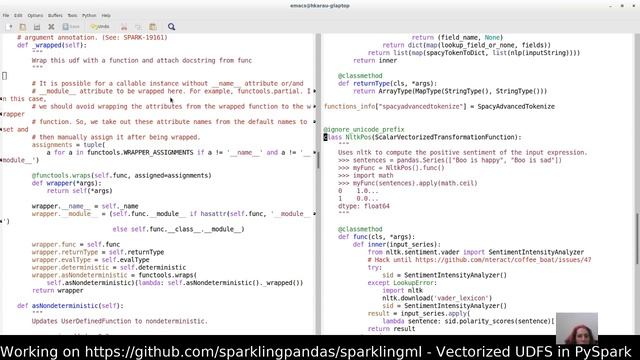The width and height of the screenshot is (640, 360).
Task: Click 'wrapper.deterministic = self.deterministic' line
Action: (109, 267)
